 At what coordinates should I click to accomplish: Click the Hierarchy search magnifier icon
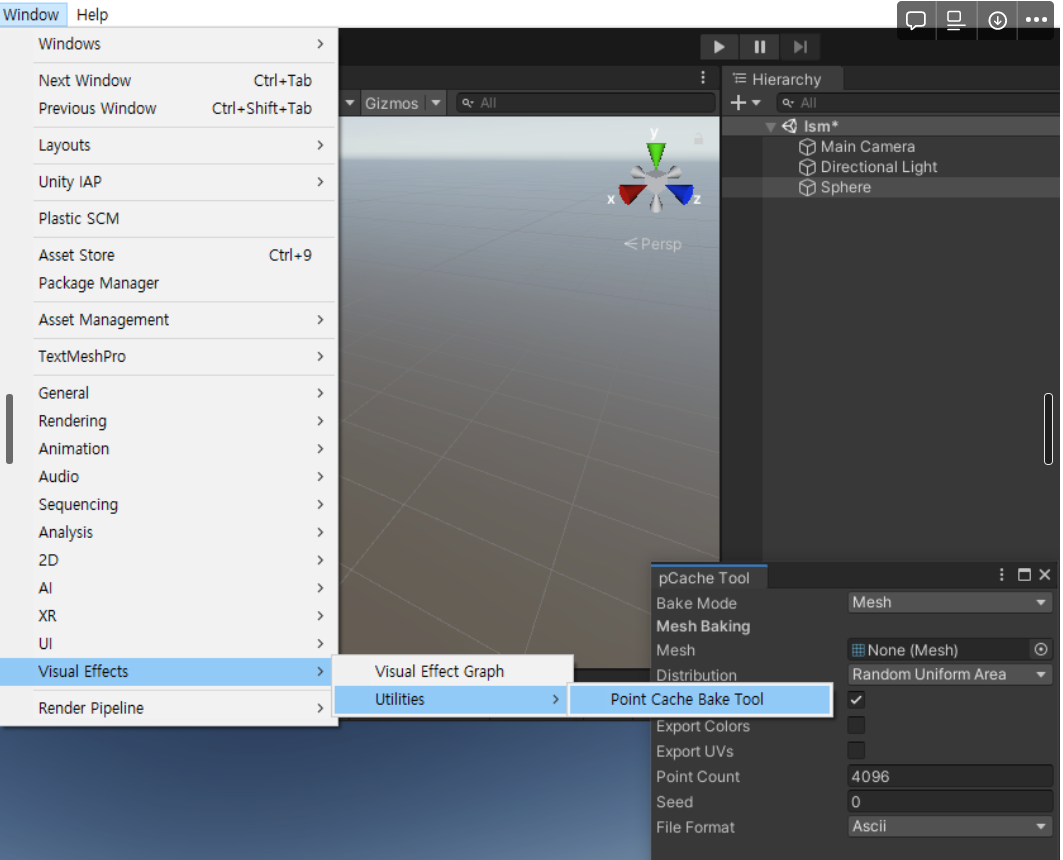(787, 103)
